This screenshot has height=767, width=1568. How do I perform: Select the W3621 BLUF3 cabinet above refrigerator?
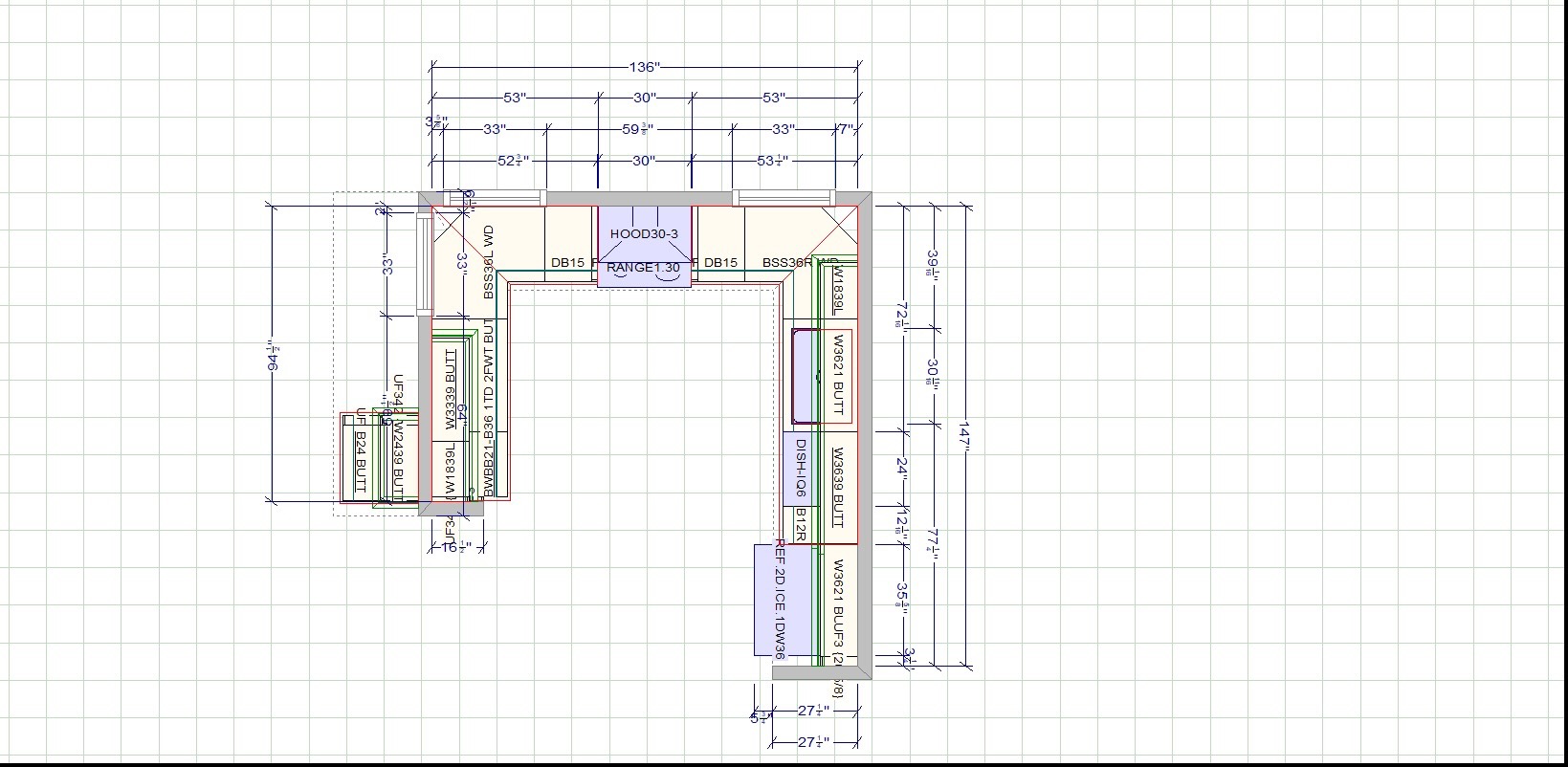pyautogui.click(x=838, y=612)
